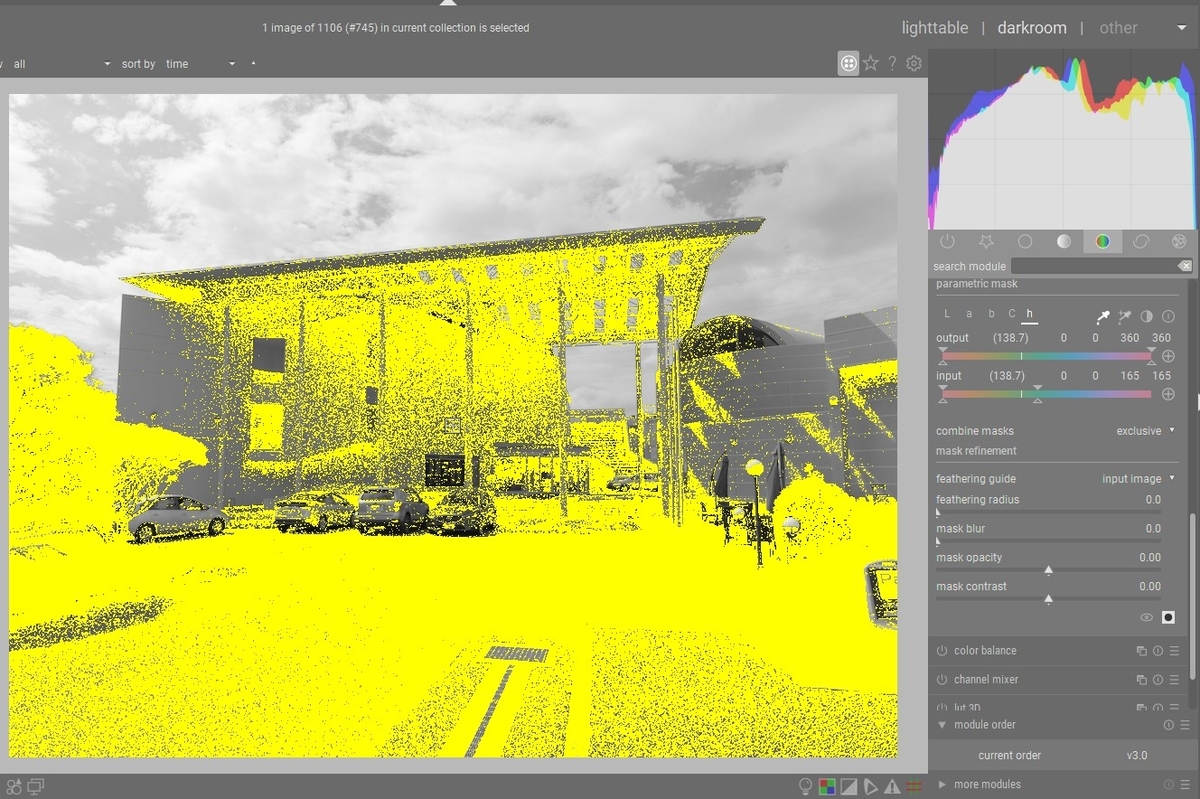The height and width of the screenshot is (799, 1200).
Task: Open the sort by time dropdown
Action: pyautogui.click(x=200, y=64)
